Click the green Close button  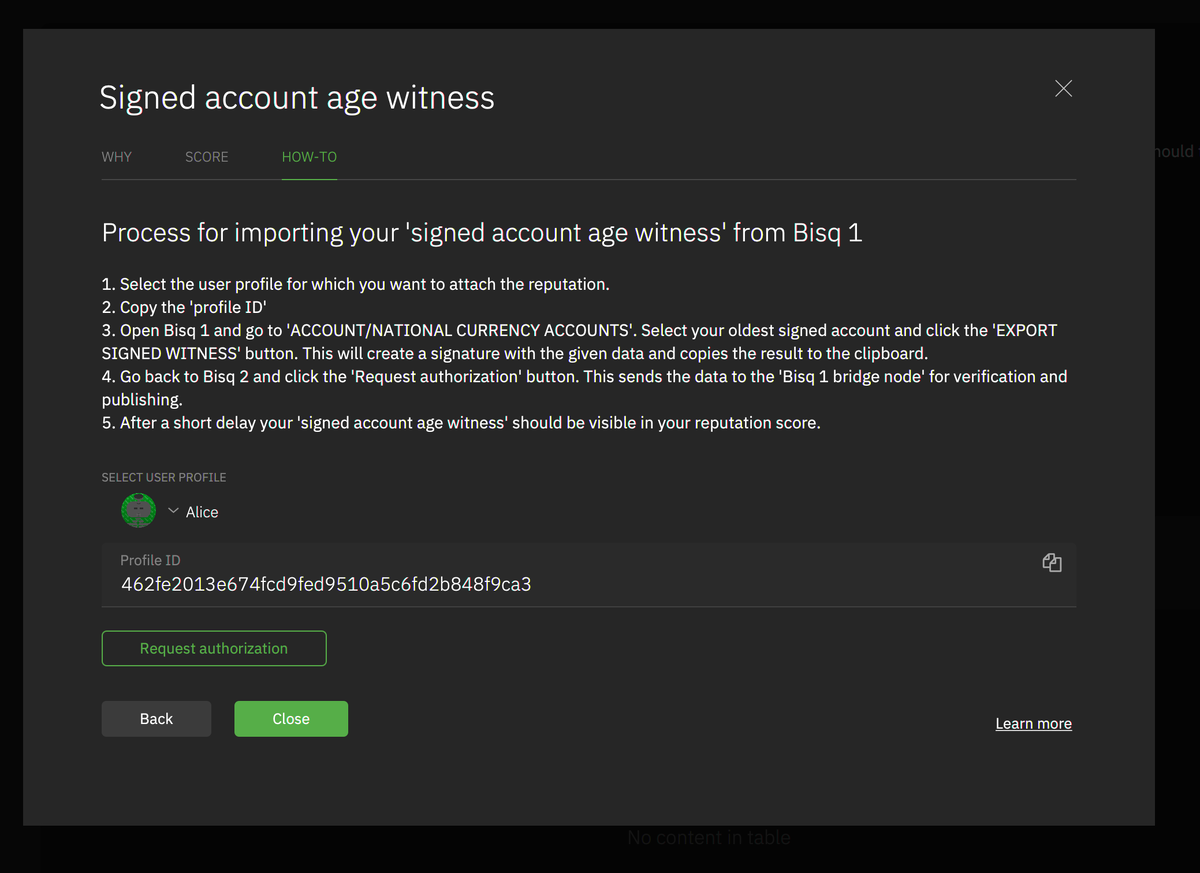click(291, 719)
